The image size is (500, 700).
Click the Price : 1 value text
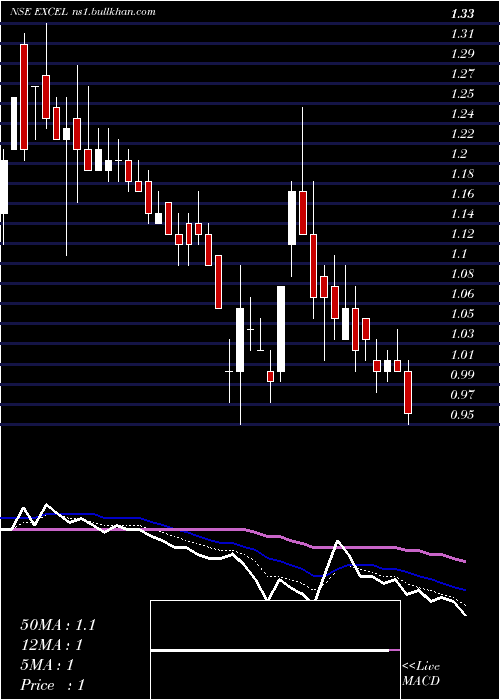click(52, 685)
